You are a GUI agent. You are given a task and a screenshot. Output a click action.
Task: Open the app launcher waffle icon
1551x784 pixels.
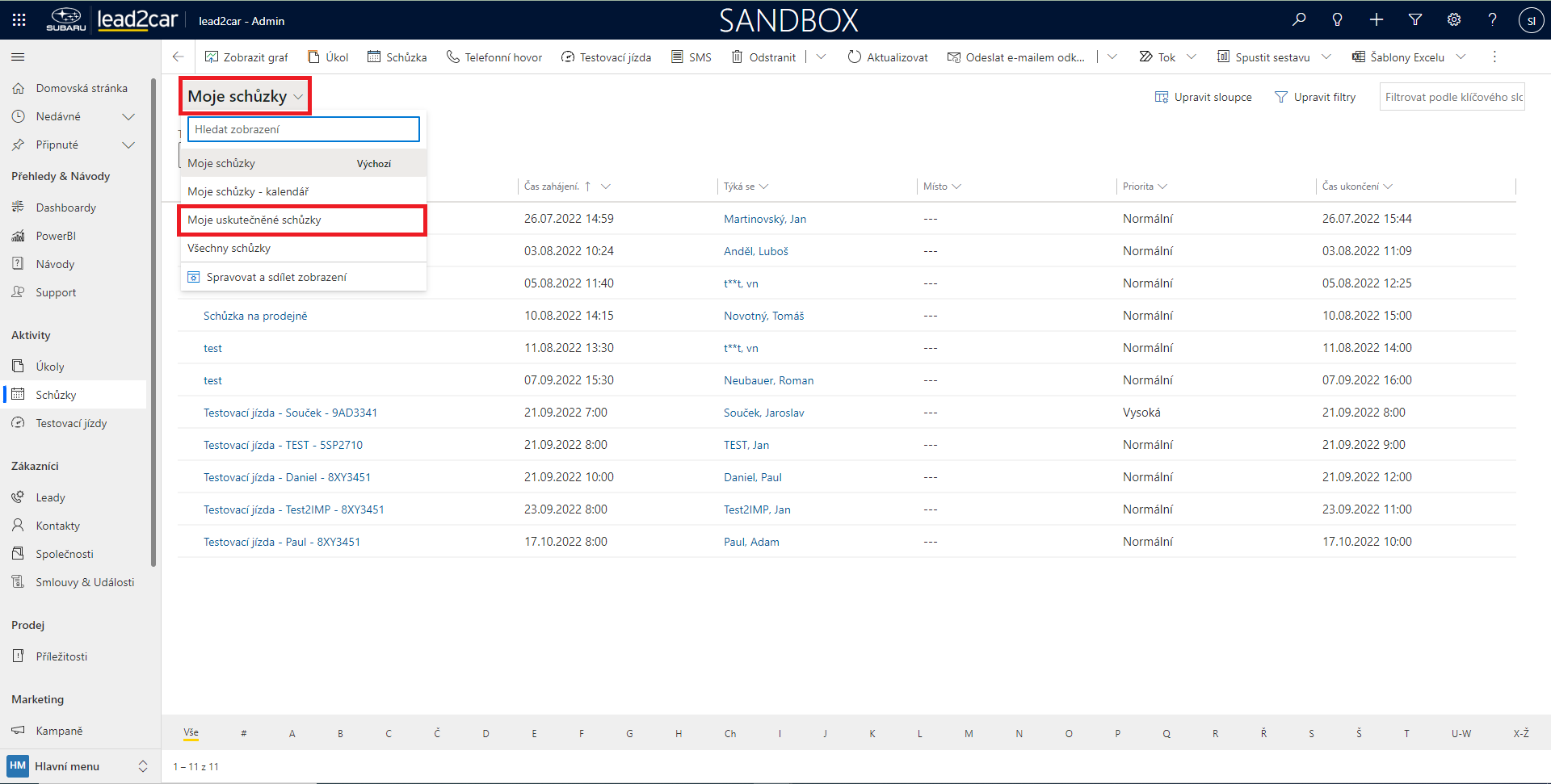19,20
